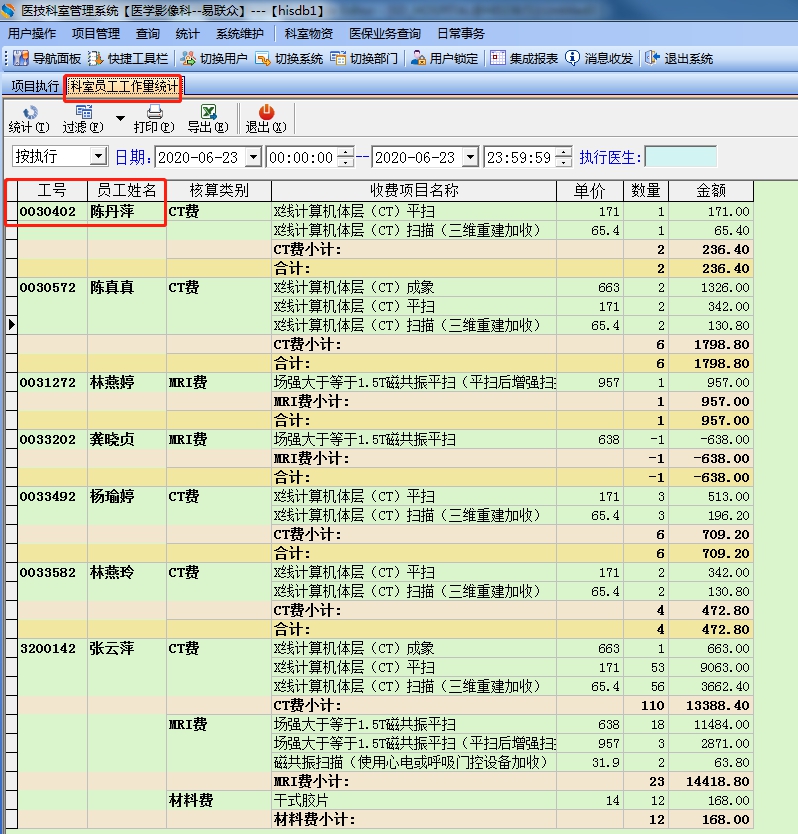The image size is (798, 834).
Task: Click the 金额 column header
Action: tap(711, 190)
